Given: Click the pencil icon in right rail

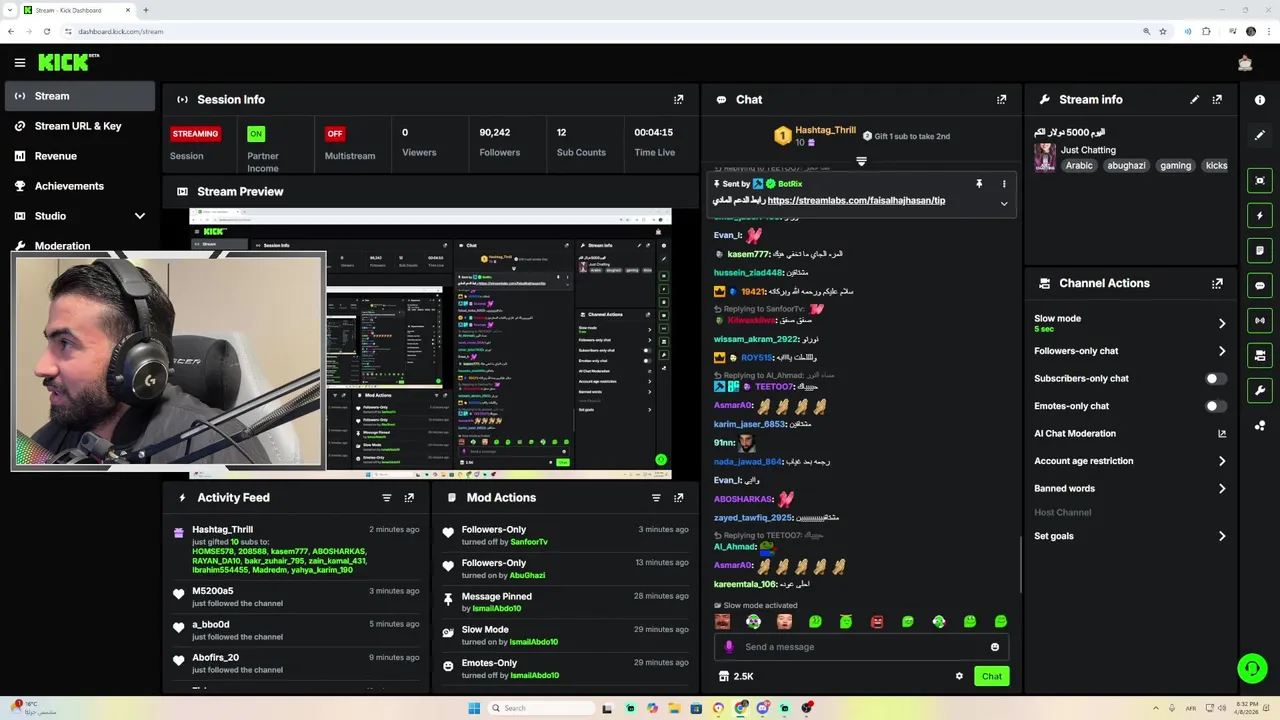Looking at the screenshot, I should pyautogui.click(x=1260, y=135).
